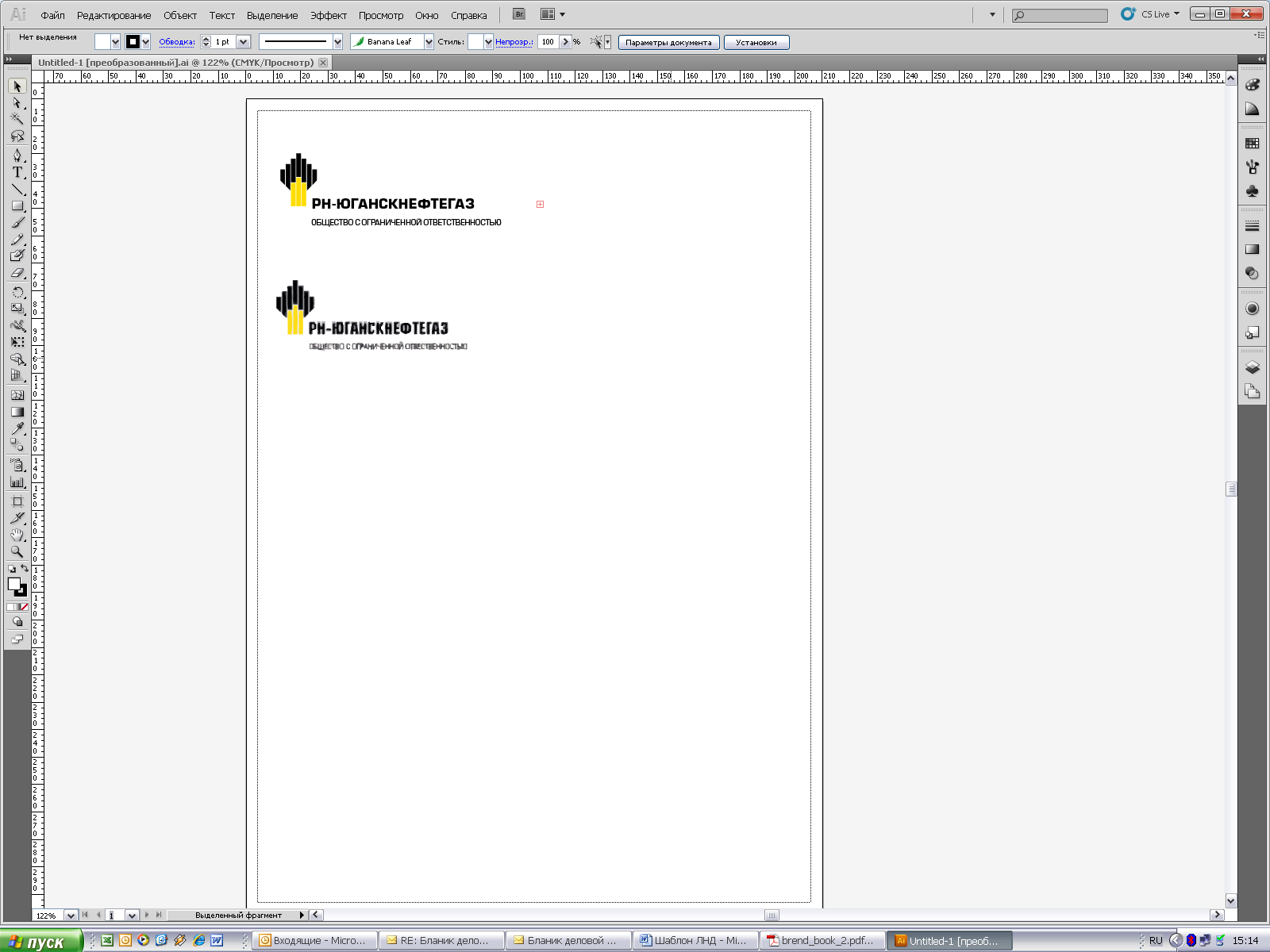
Task: Open the opacity 100 slider arrow
Action: click(566, 42)
